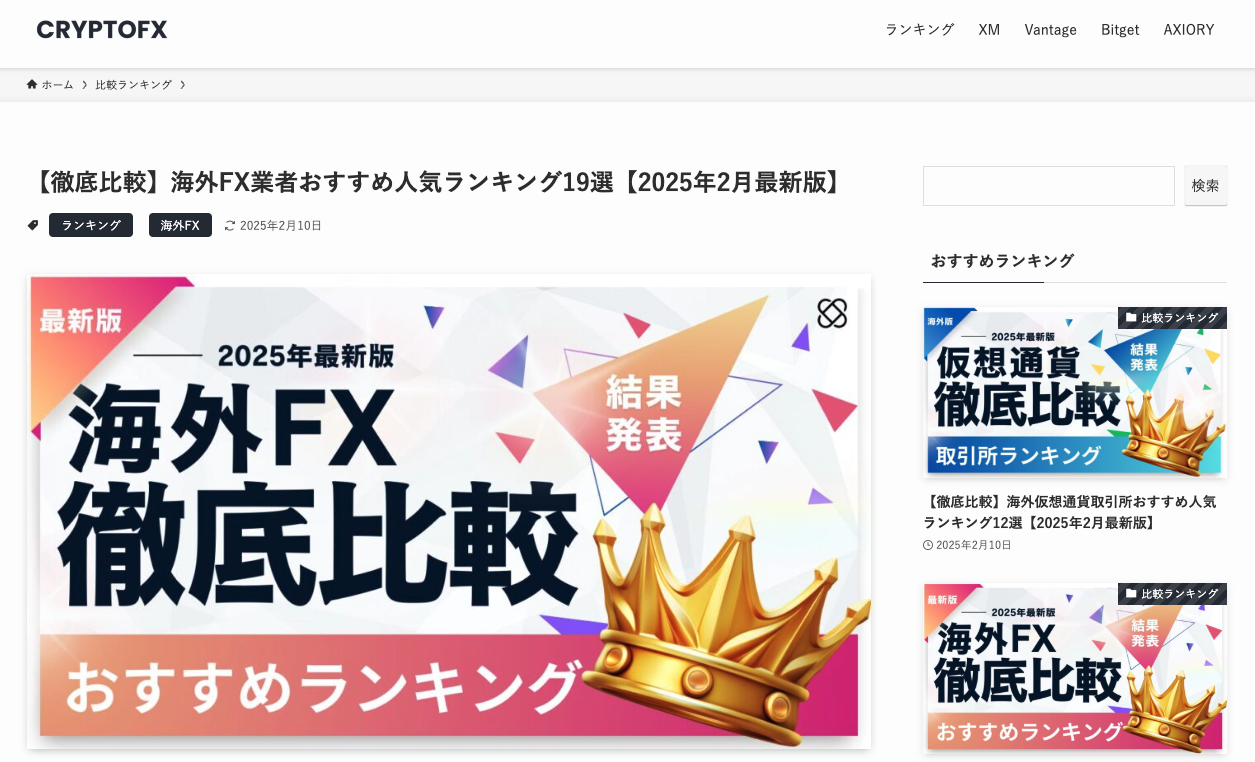Open the 仮想通貨徹底比較 sidebar thumbnail

(x=1075, y=392)
